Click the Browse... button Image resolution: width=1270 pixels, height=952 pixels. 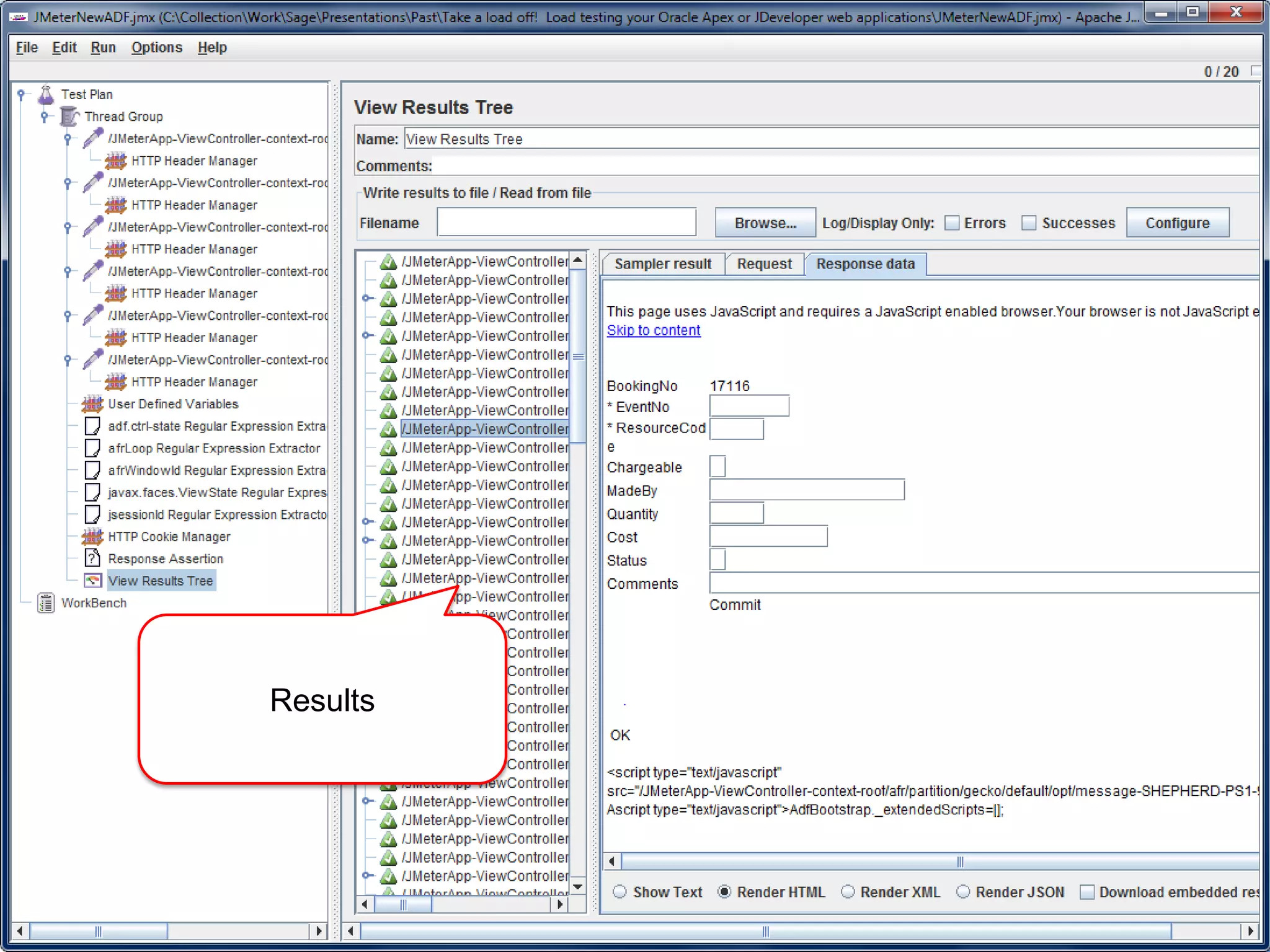pos(765,223)
